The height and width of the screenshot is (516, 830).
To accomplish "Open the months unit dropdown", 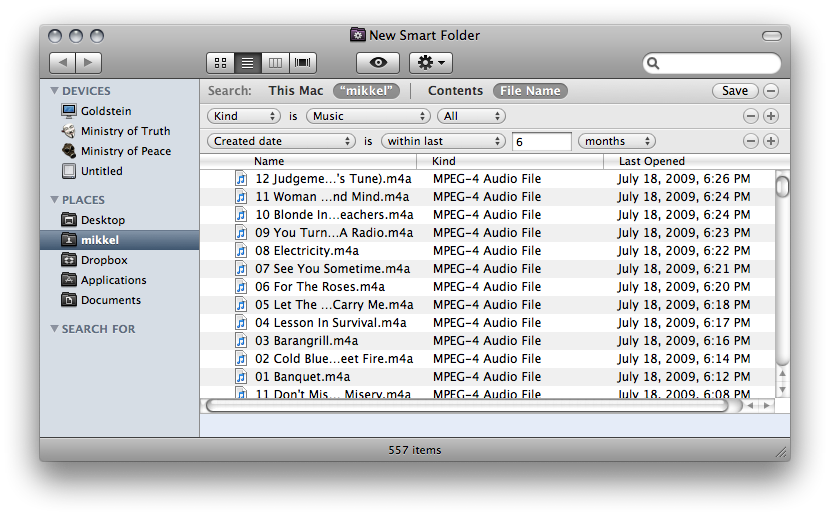I will 617,141.
